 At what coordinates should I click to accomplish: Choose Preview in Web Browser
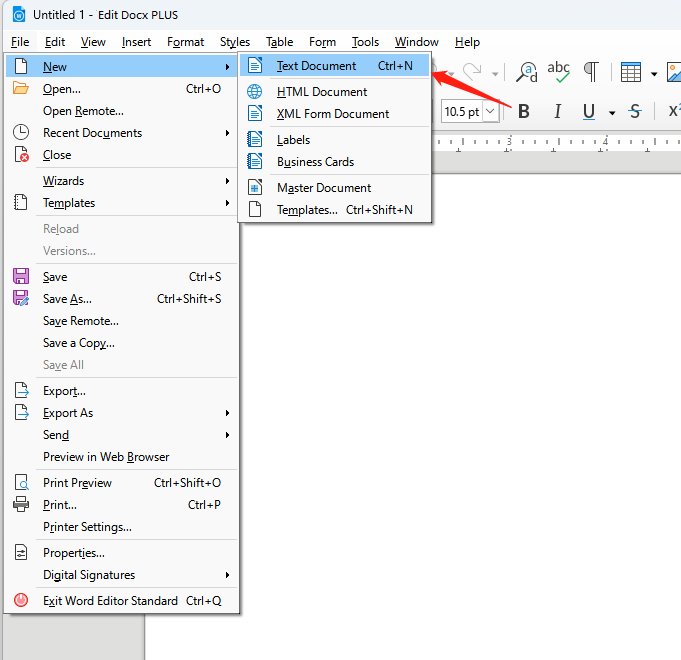pyautogui.click(x=122, y=457)
